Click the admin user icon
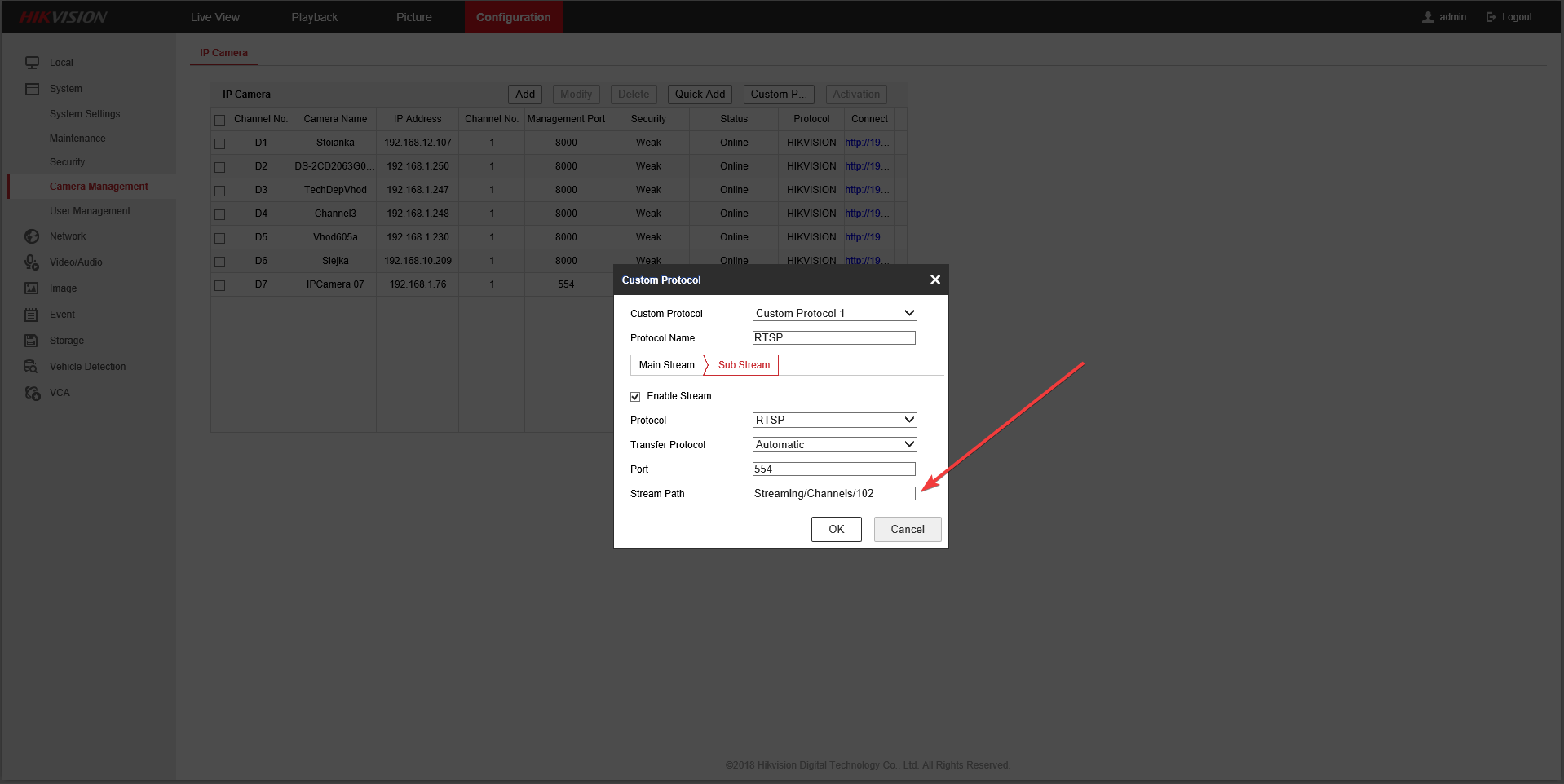This screenshot has height=784, width=1564. (x=1428, y=17)
